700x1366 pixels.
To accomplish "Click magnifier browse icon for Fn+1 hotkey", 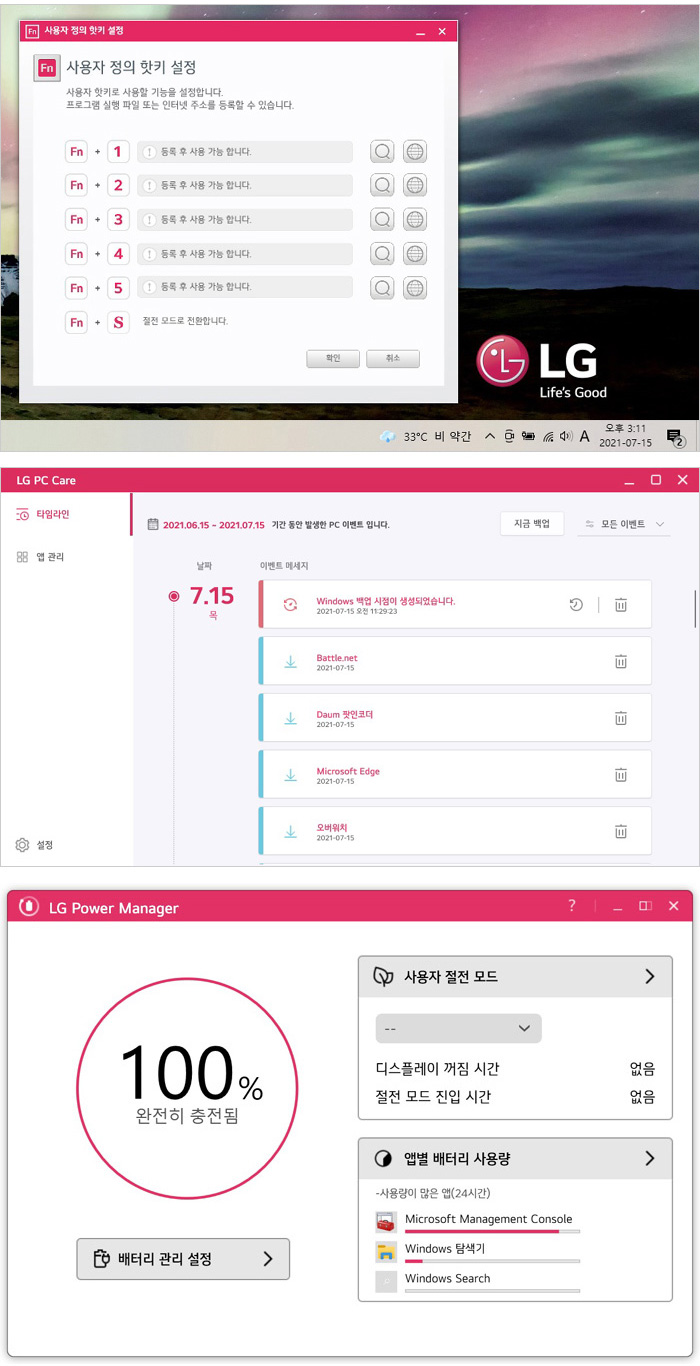I will (382, 152).
